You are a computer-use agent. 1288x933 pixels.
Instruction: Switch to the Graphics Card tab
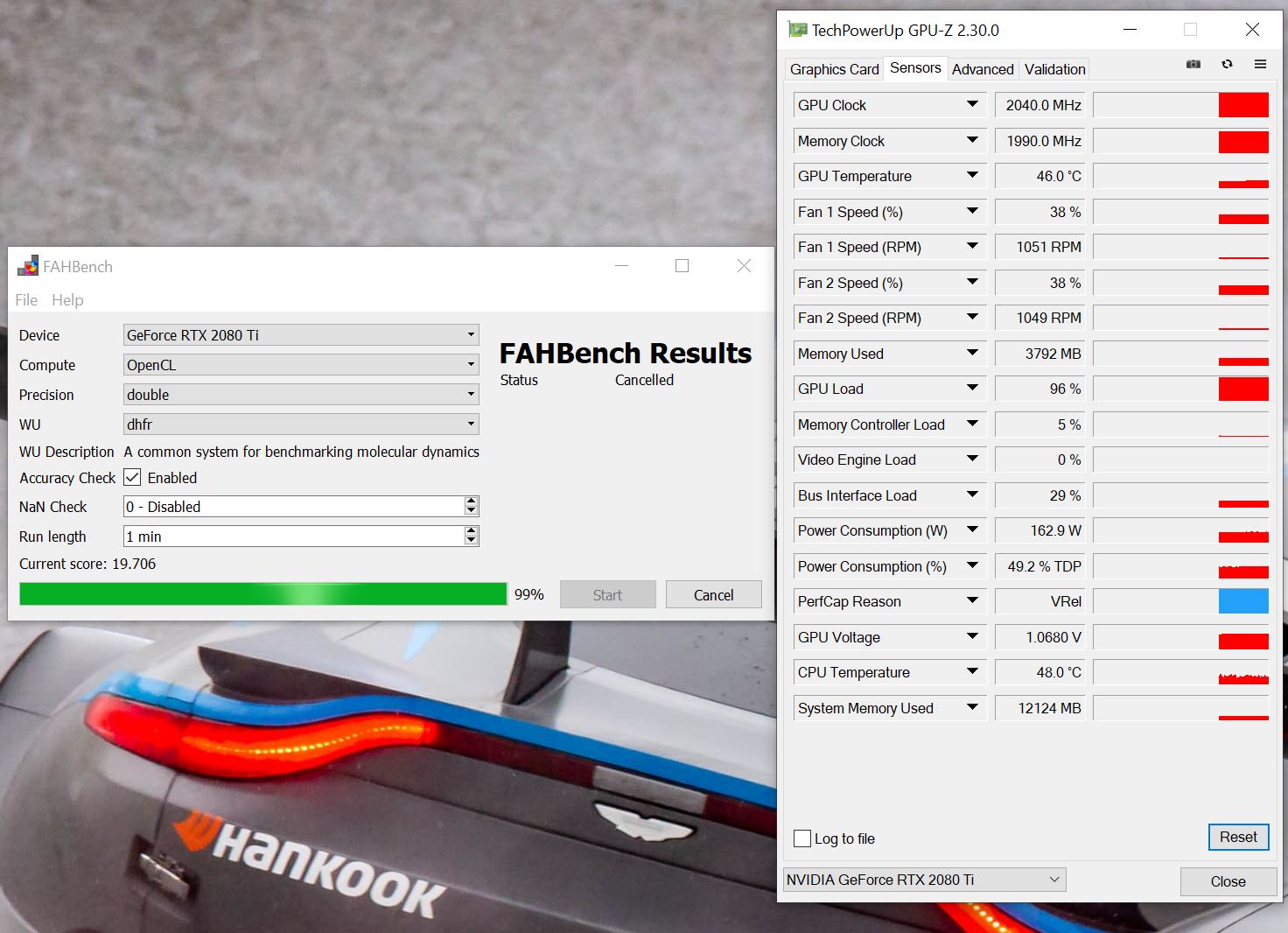[x=834, y=69]
